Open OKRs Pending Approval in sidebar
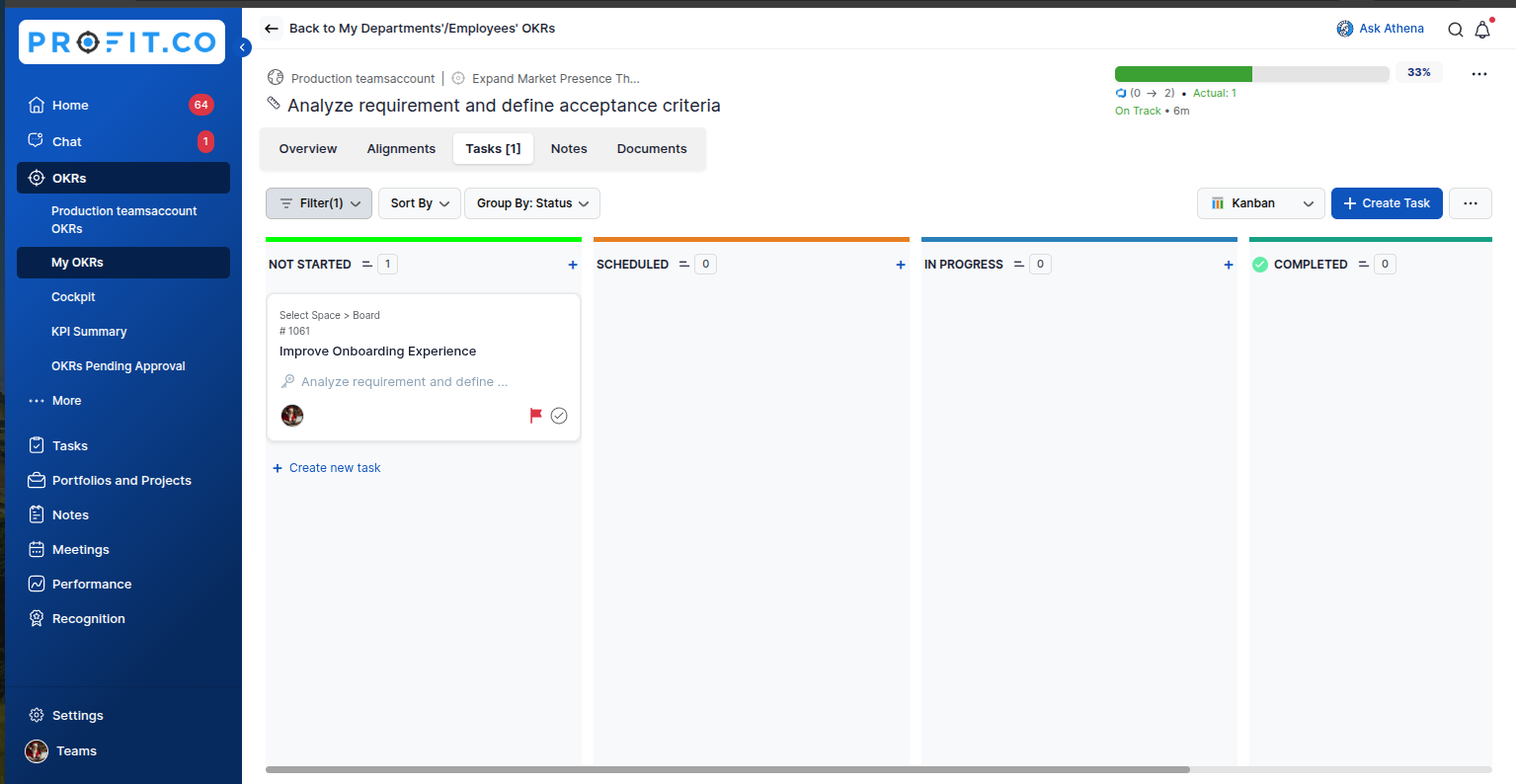The image size is (1516, 784). coord(119,366)
